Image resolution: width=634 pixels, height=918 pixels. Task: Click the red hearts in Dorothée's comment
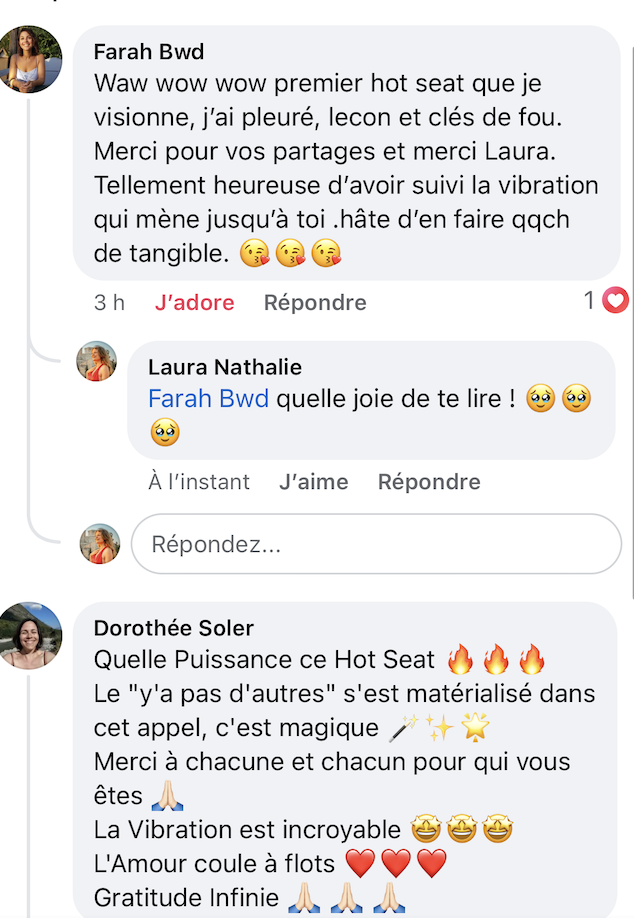(395, 863)
